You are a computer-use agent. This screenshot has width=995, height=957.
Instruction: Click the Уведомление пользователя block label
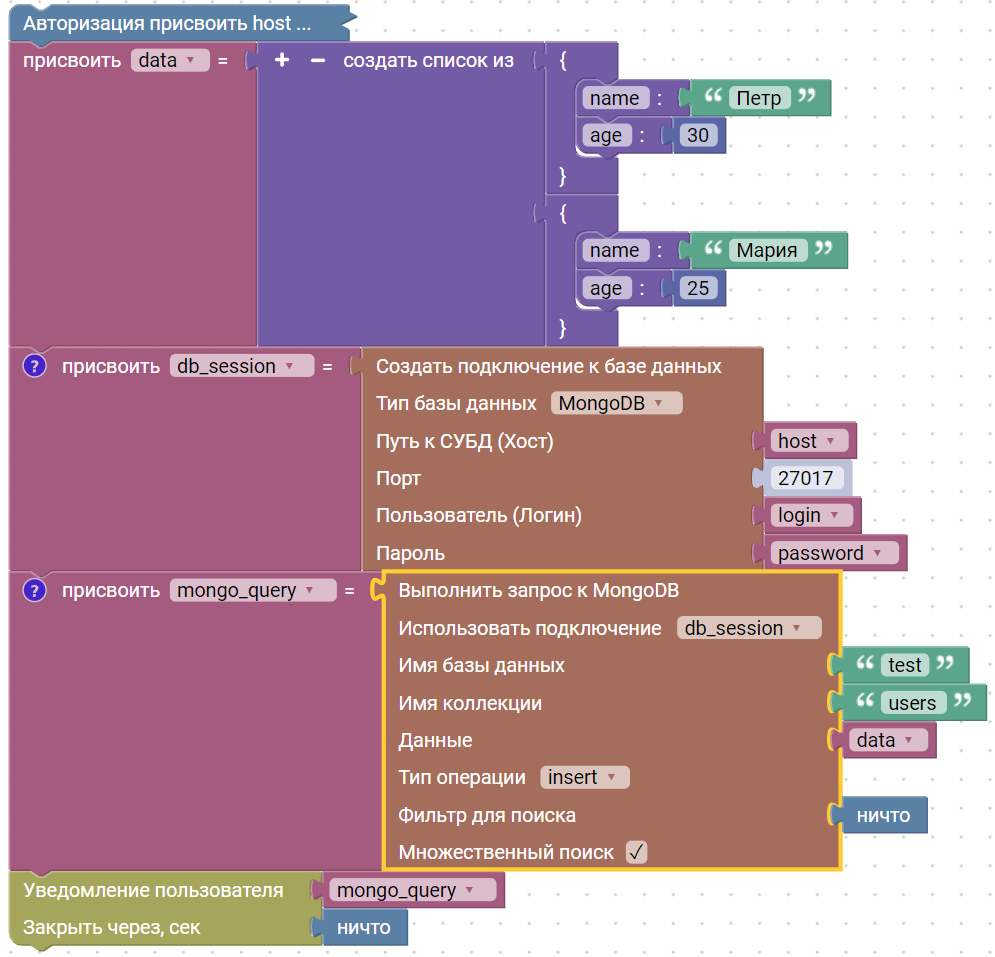[153, 890]
